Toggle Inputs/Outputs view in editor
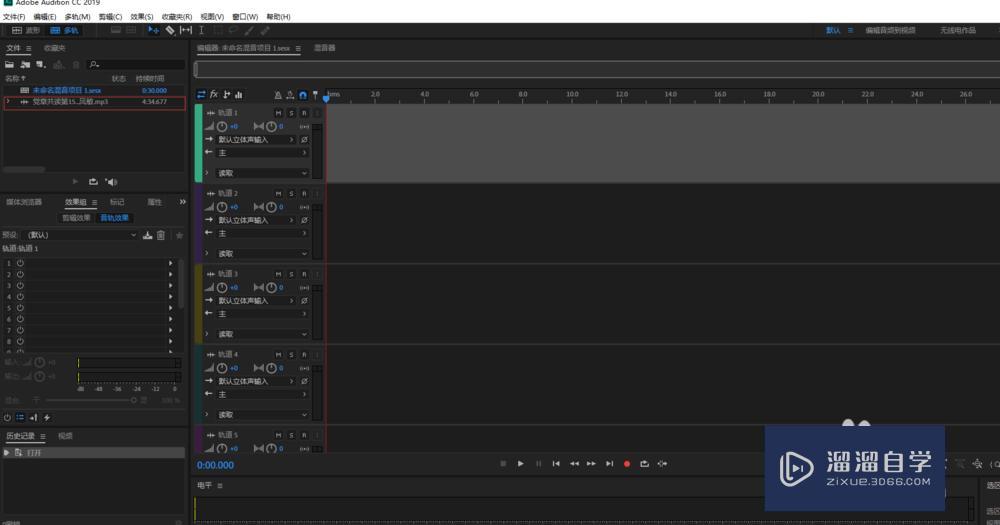Screen dimensions: 1000x525 [201, 94]
